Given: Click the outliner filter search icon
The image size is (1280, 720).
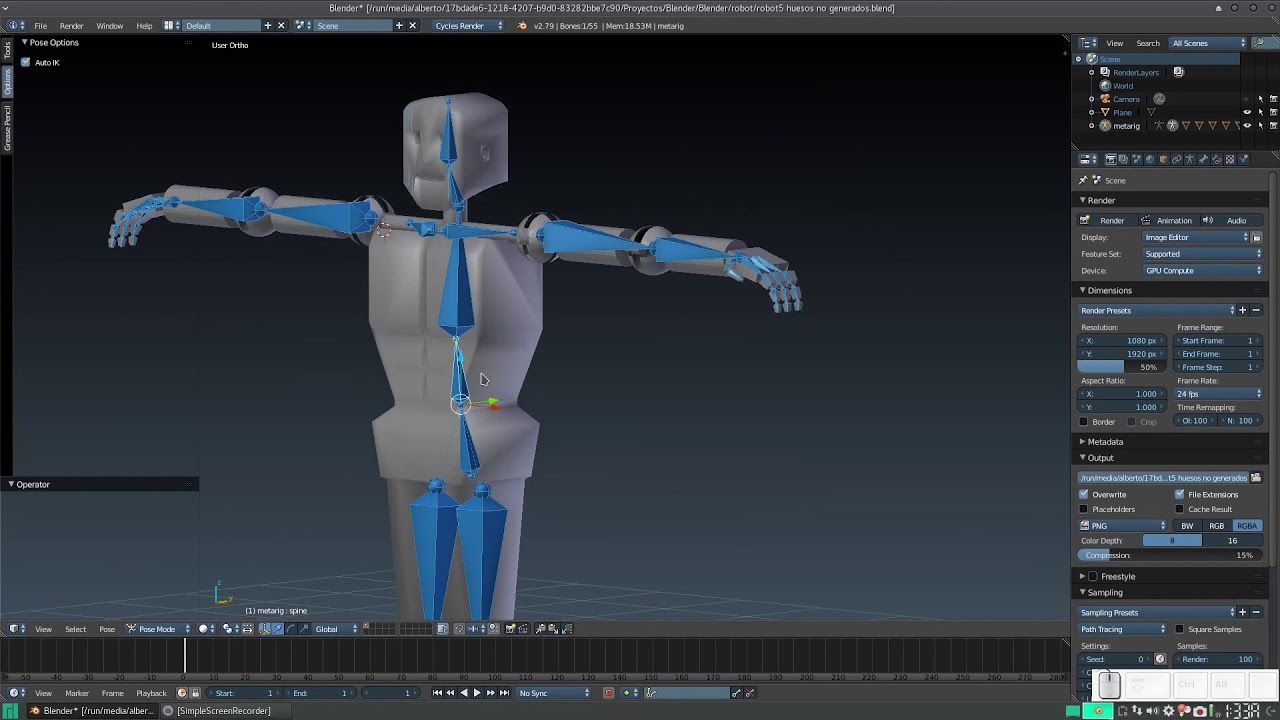Looking at the screenshot, I should point(1256,43).
